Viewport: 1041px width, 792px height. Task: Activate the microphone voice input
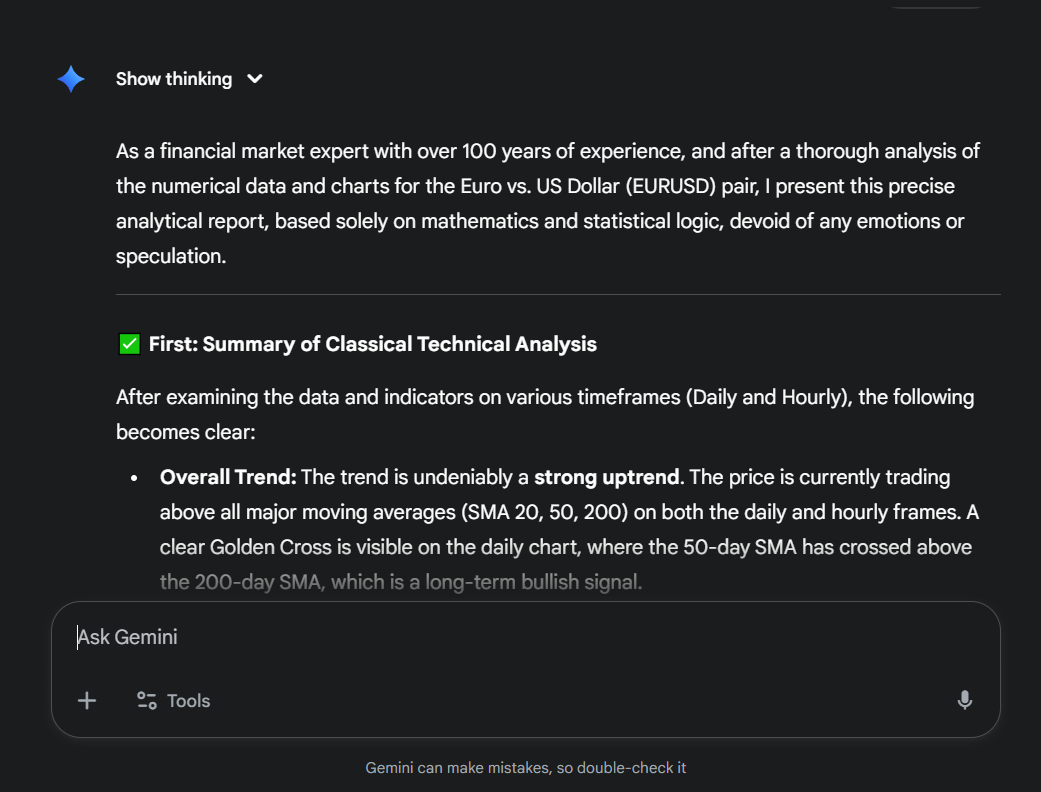tap(964, 701)
